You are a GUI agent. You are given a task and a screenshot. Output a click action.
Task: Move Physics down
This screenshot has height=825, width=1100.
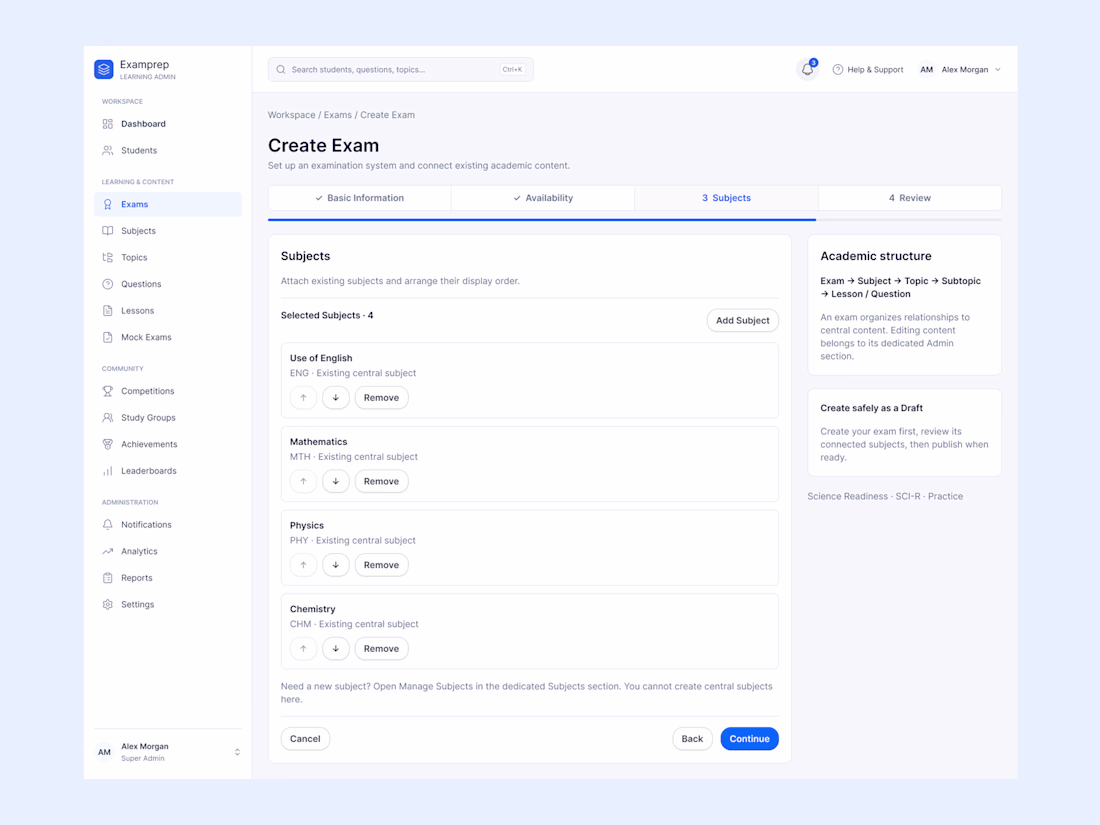point(336,565)
